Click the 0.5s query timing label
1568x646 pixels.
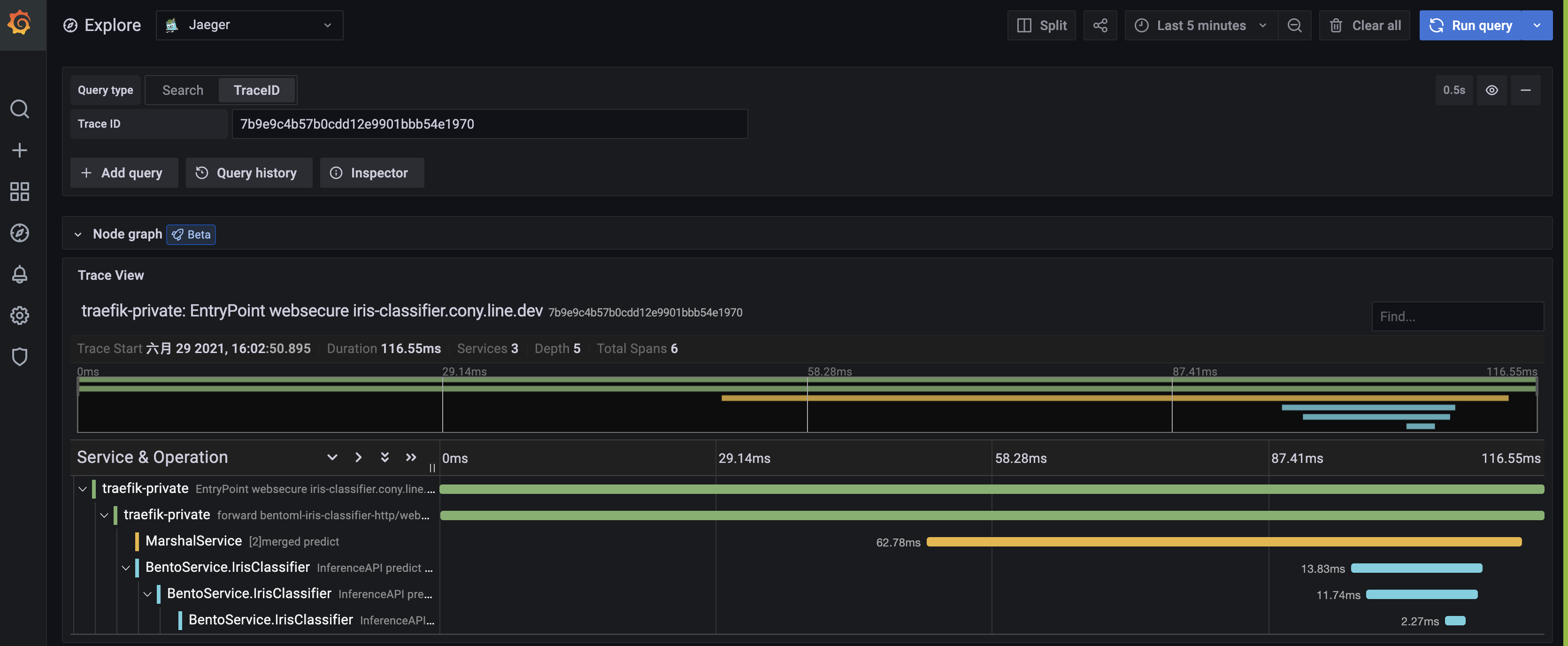(x=1453, y=90)
